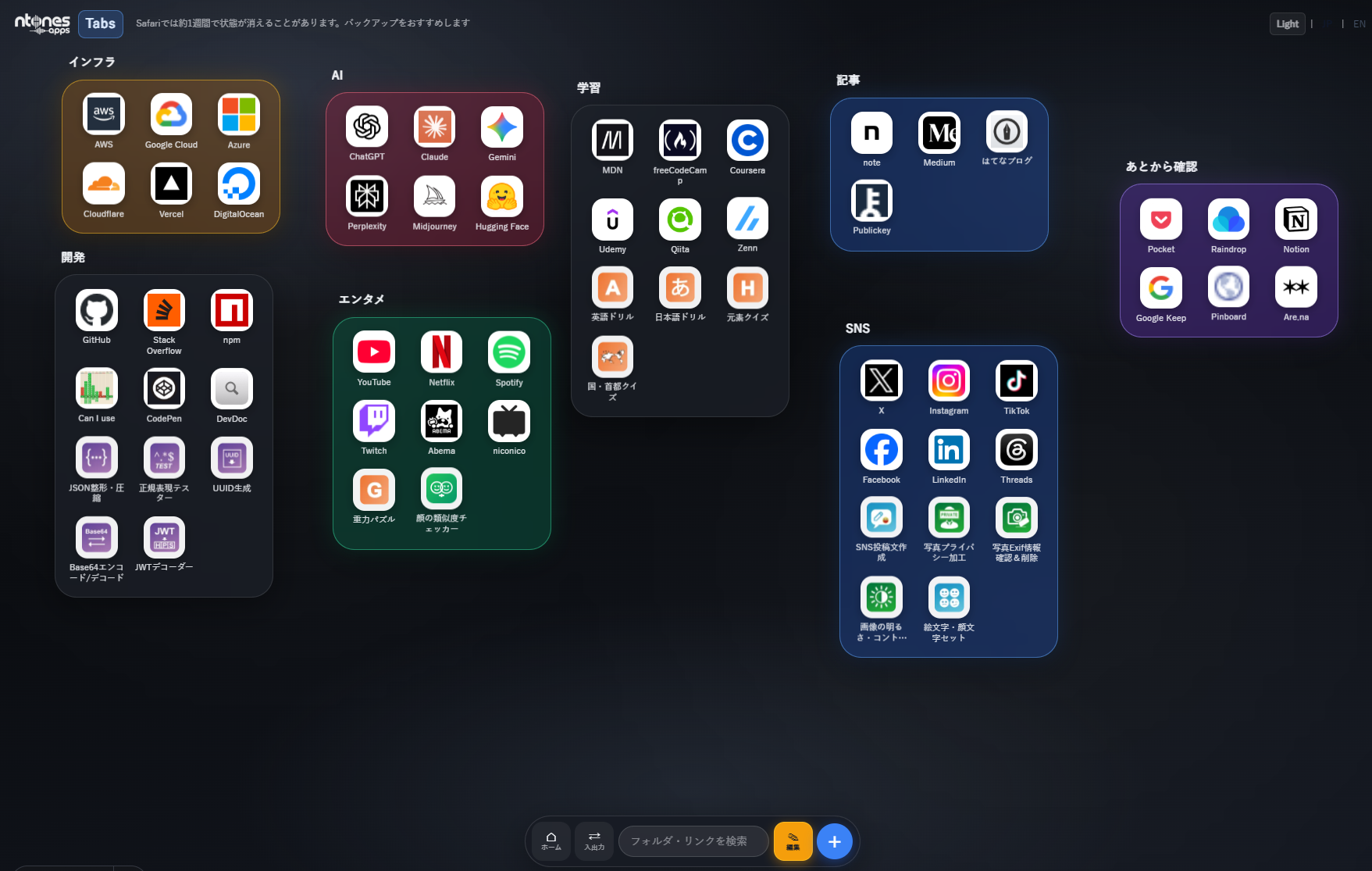
Task: Open the Gemini shortcut
Action: (502, 127)
